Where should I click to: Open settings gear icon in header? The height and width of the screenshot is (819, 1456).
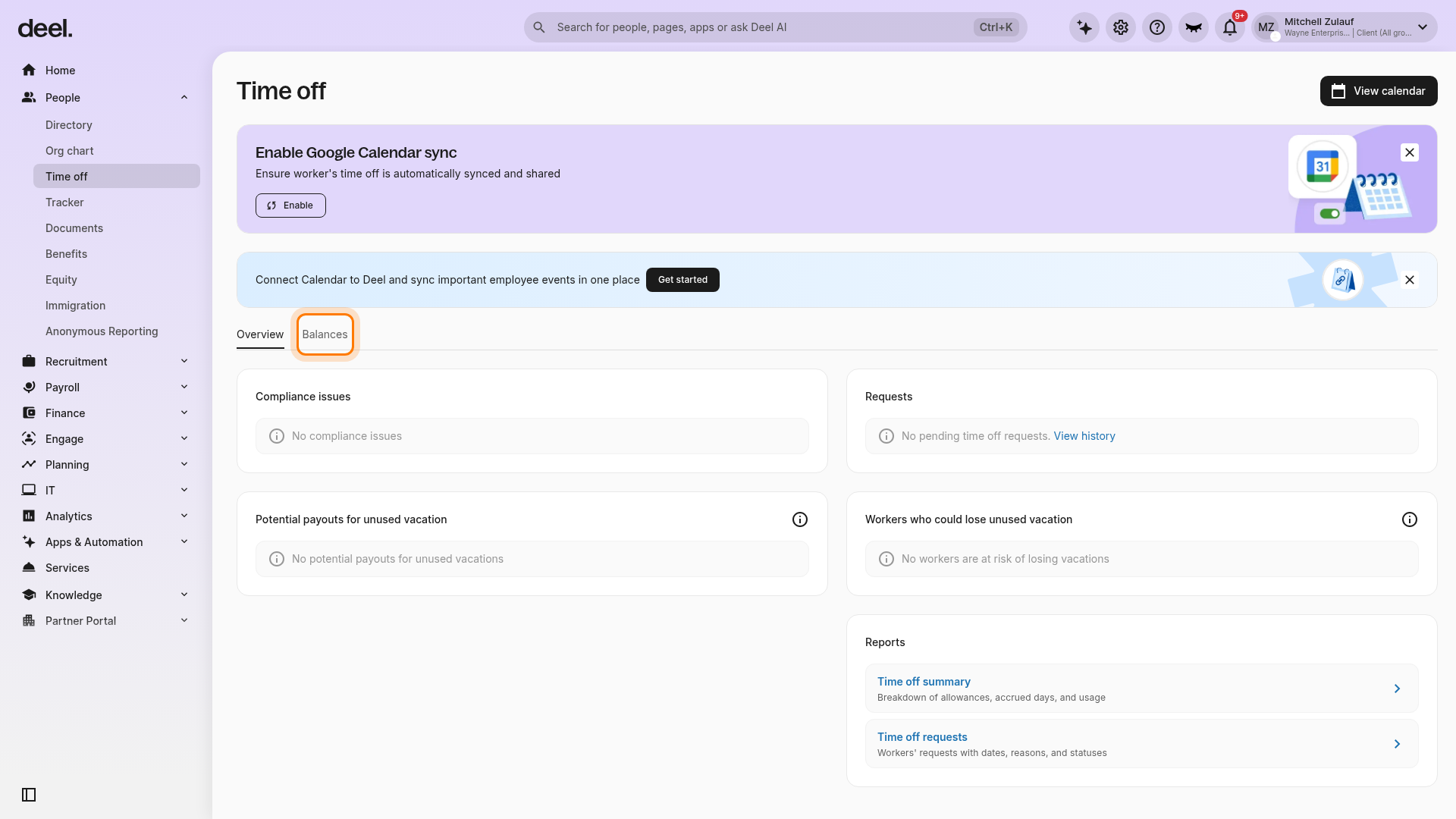pyautogui.click(x=1121, y=27)
